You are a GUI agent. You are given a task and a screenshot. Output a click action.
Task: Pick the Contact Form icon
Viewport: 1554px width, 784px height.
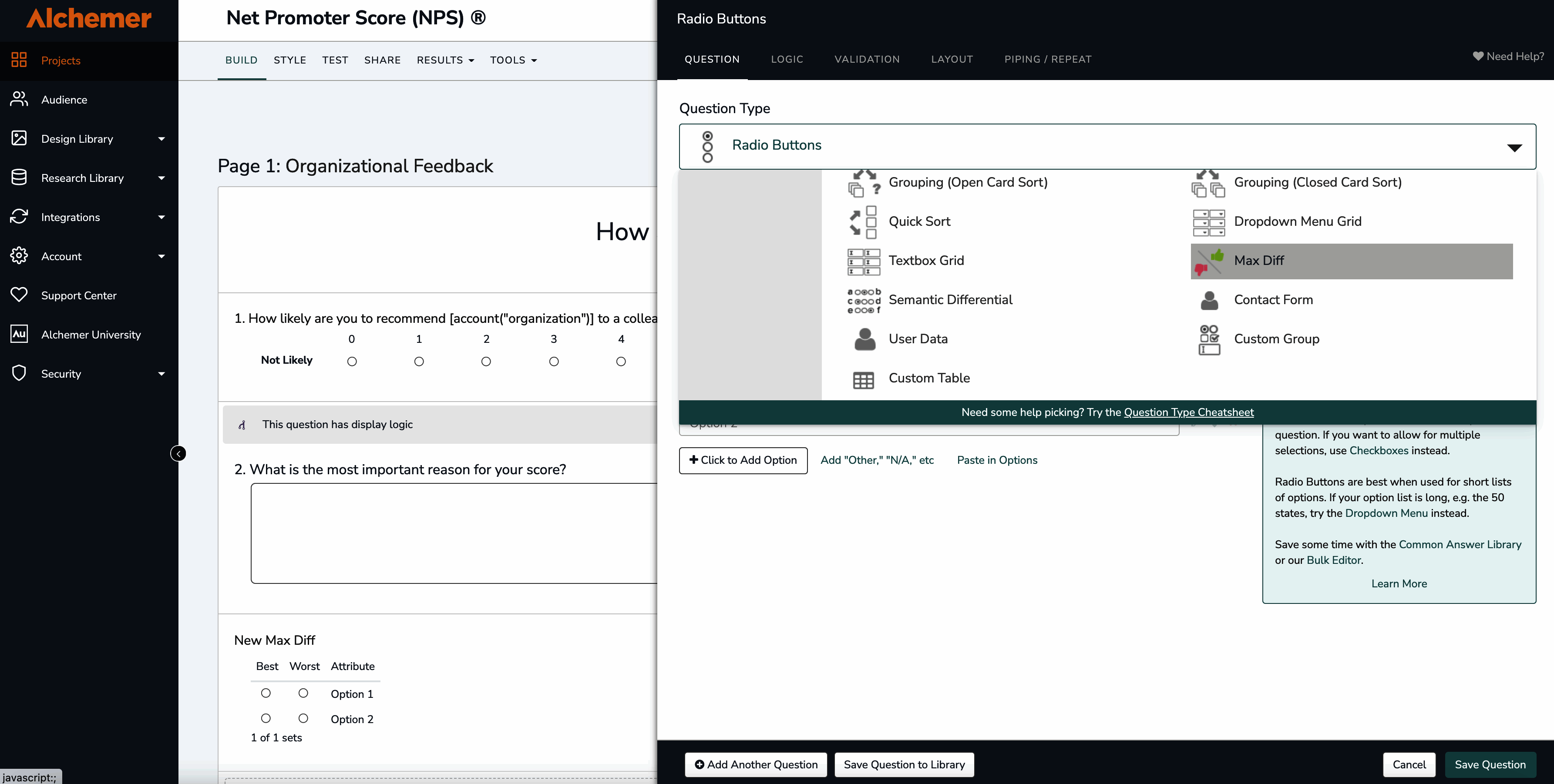[x=1209, y=300]
